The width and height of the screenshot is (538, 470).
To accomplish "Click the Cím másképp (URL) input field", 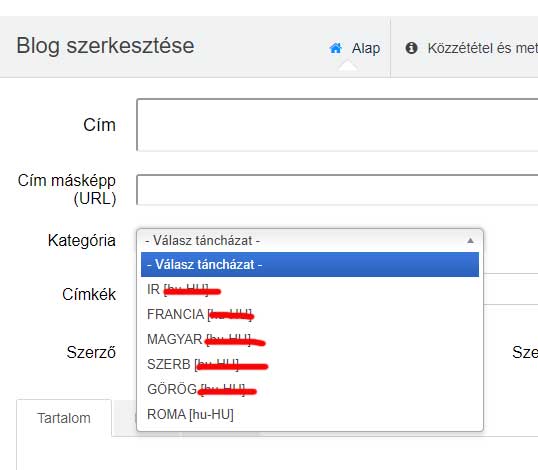I will click(337, 190).
